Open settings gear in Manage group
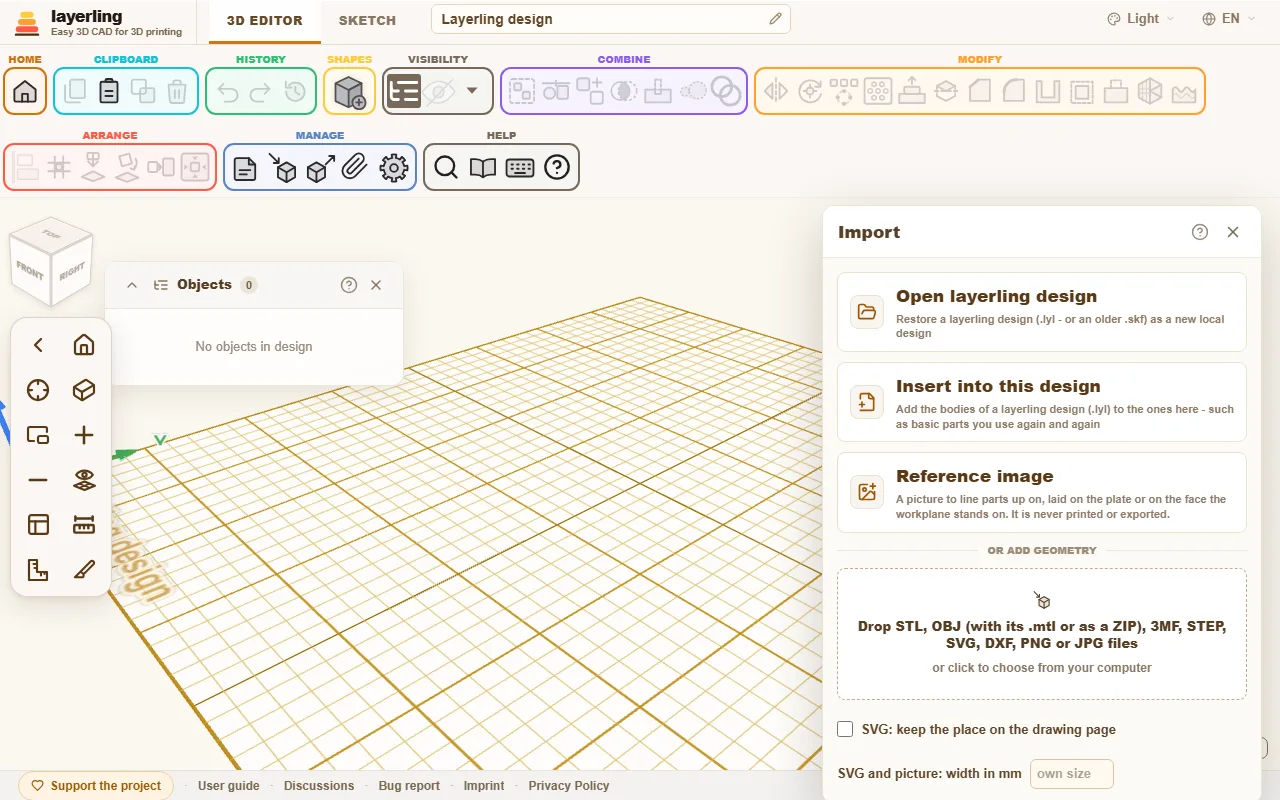Screen dimensions: 1280x800 [394, 168]
